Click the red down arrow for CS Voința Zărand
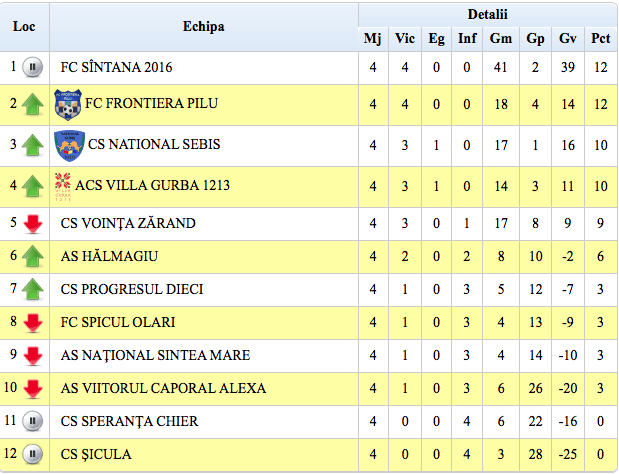This screenshot has width=619, height=474. pos(33,224)
